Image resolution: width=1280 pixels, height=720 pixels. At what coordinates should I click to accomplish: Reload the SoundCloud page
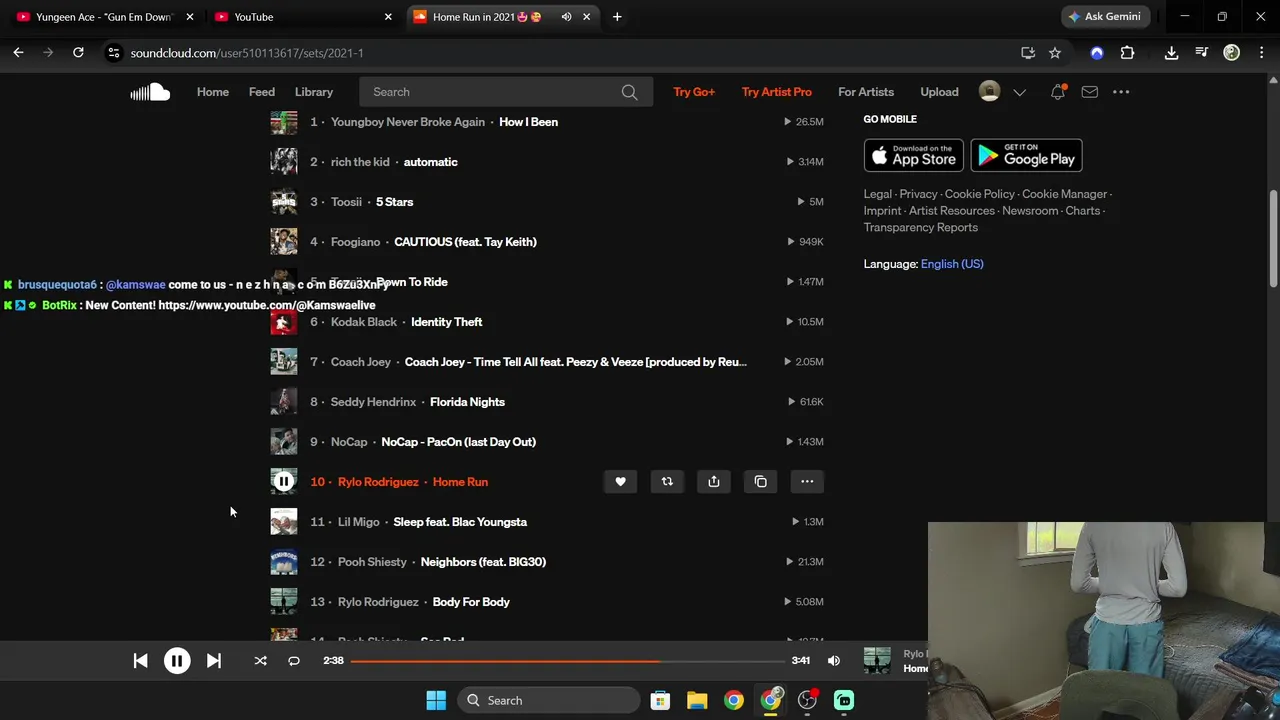coord(78,53)
